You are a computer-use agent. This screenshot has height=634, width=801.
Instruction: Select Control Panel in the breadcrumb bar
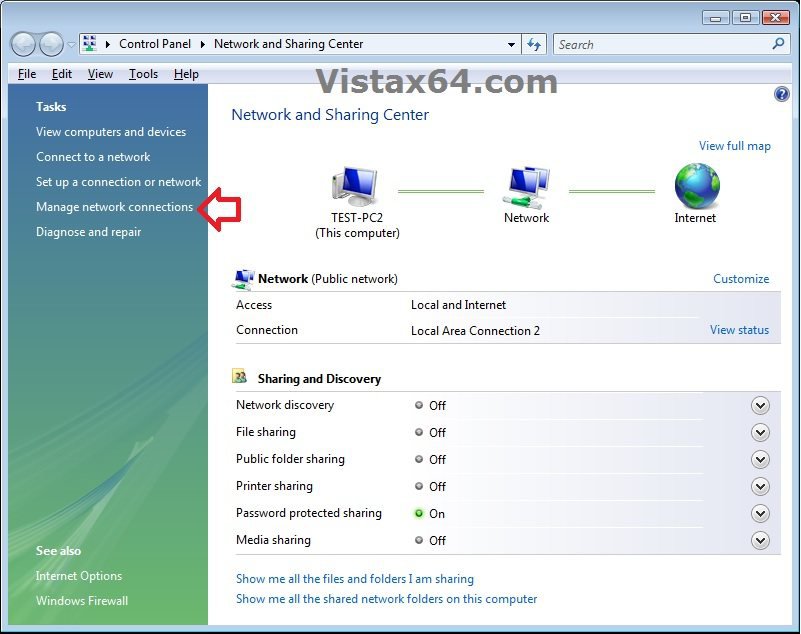click(155, 44)
